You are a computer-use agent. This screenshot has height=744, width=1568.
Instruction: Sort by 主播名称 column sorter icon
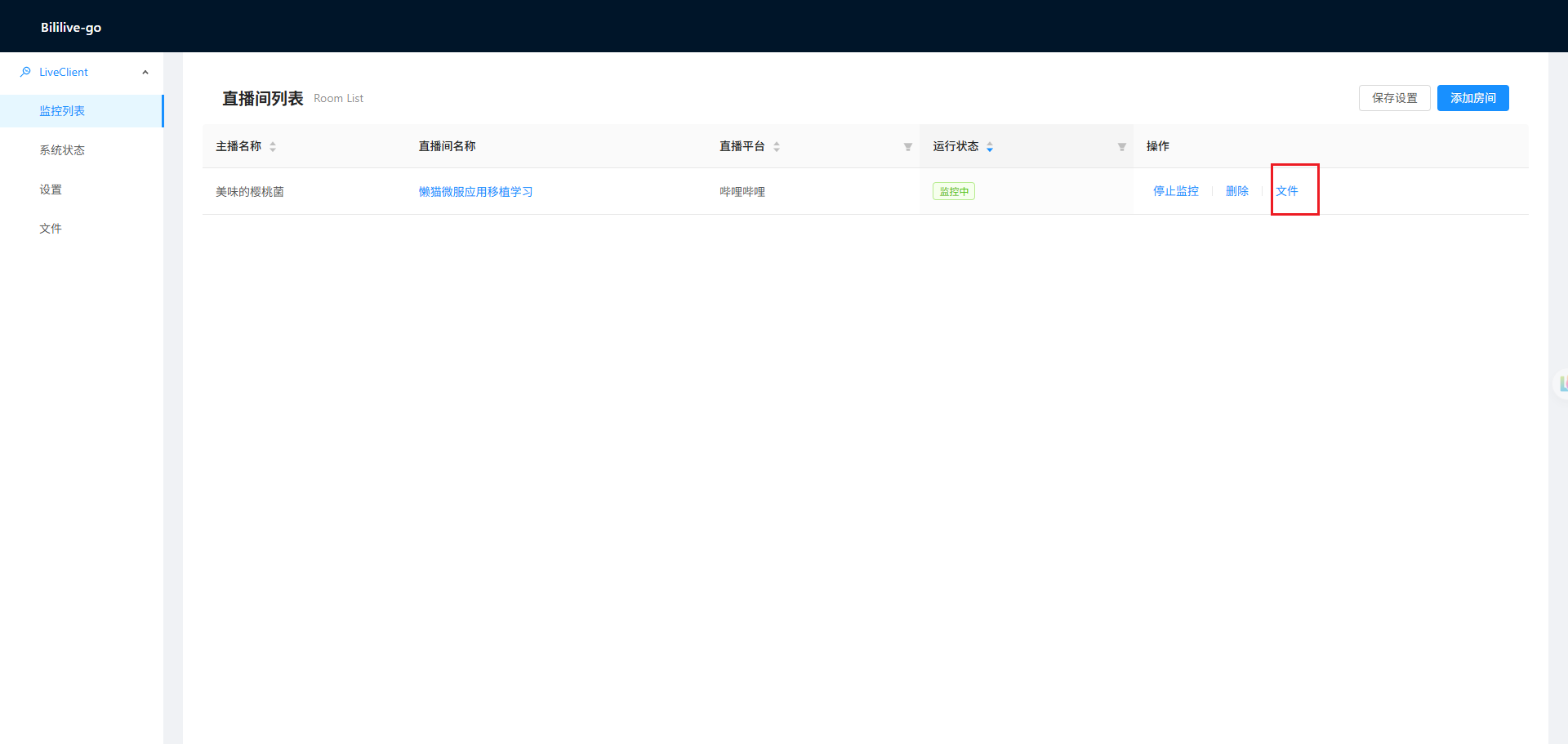pyautogui.click(x=273, y=147)
